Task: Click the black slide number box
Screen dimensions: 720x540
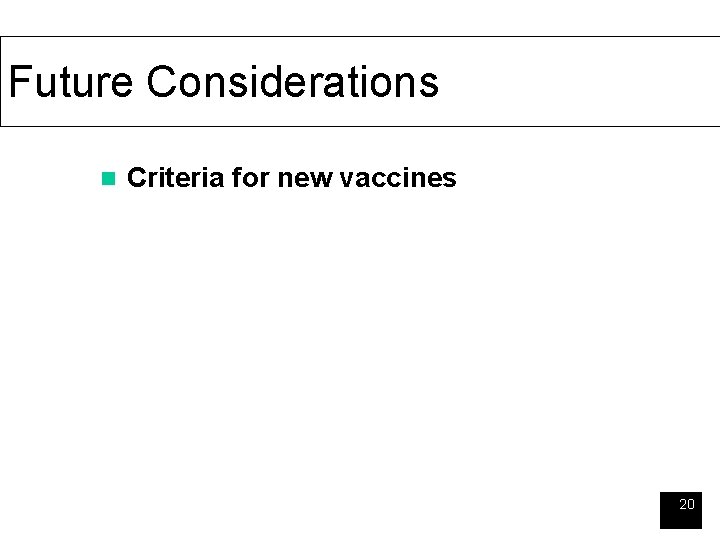Action: click(681, 510)
